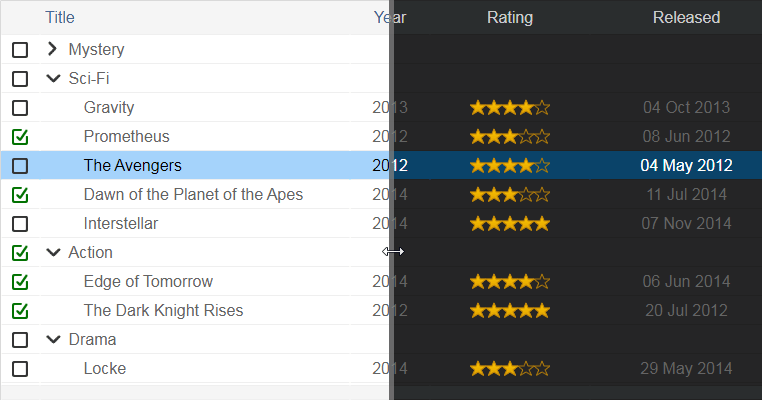
Task: Uncheck the Prometheus checkbox
Action: (20, 136)
